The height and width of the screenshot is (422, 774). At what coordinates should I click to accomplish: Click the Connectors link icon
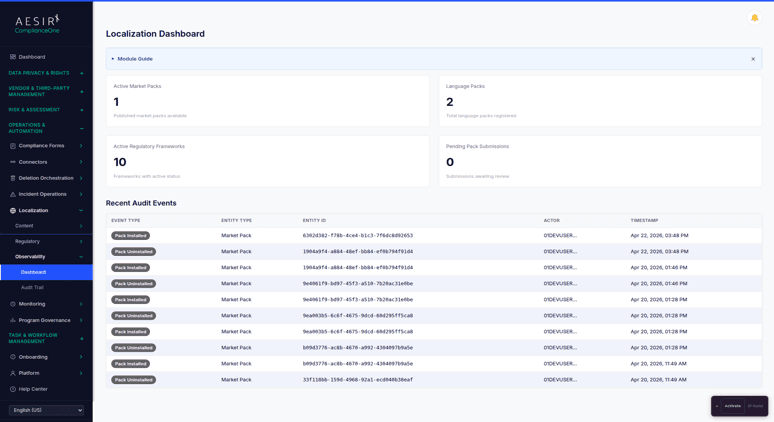point(13,162)
